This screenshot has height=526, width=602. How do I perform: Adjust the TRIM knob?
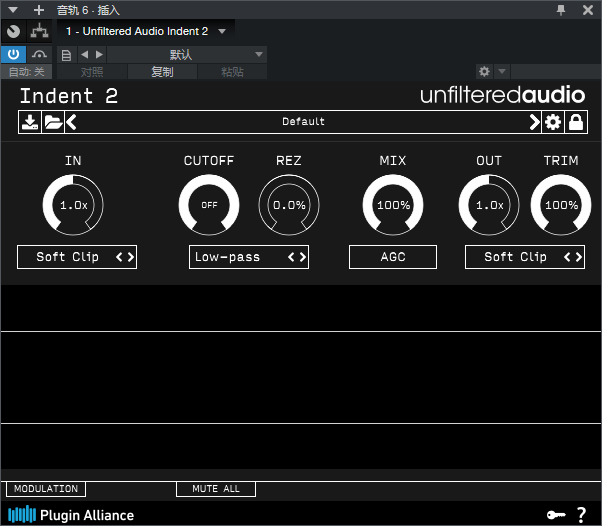(561, 205)
